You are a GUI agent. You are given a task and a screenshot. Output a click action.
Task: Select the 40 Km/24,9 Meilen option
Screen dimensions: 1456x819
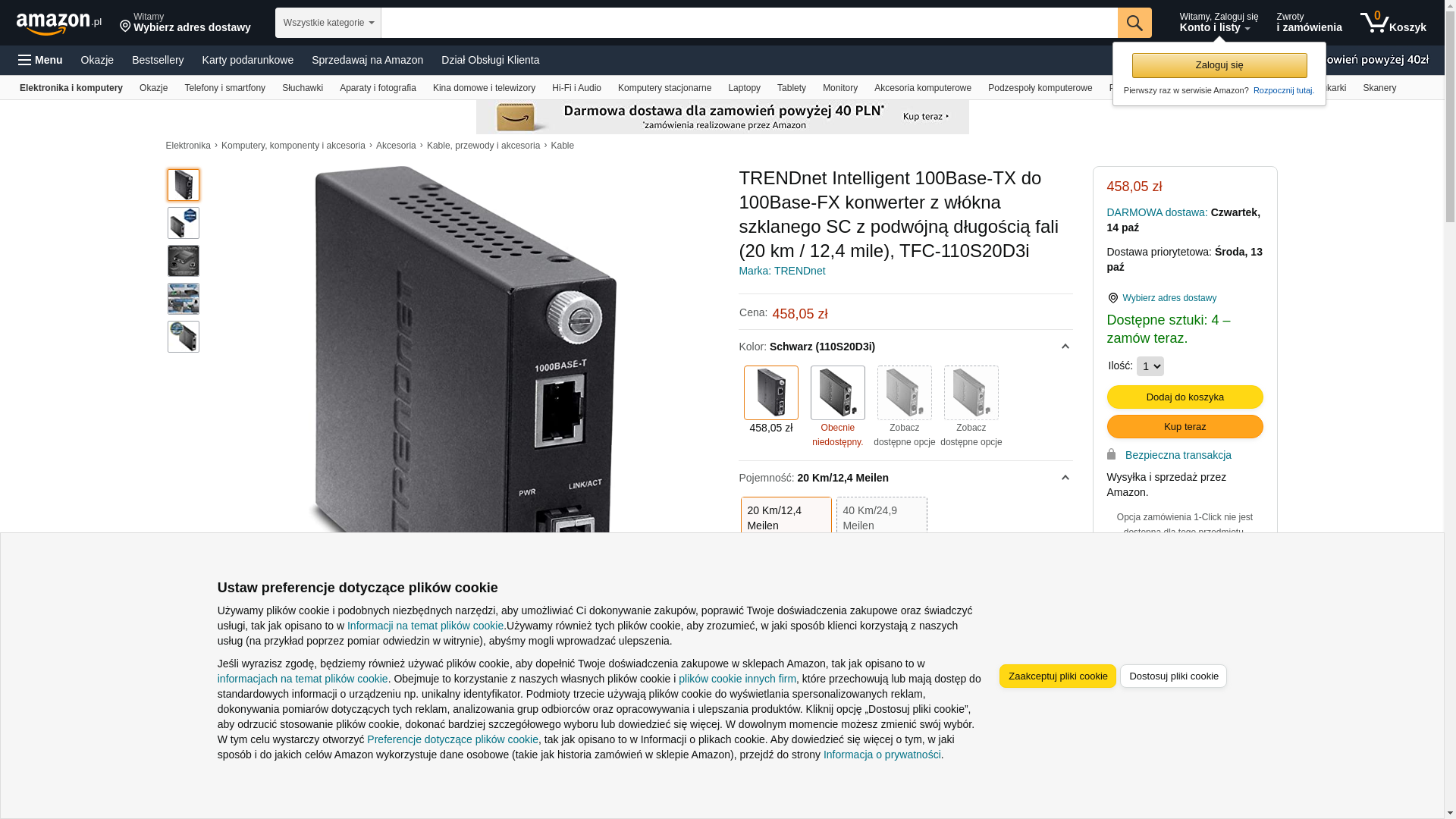click(882, 517)
